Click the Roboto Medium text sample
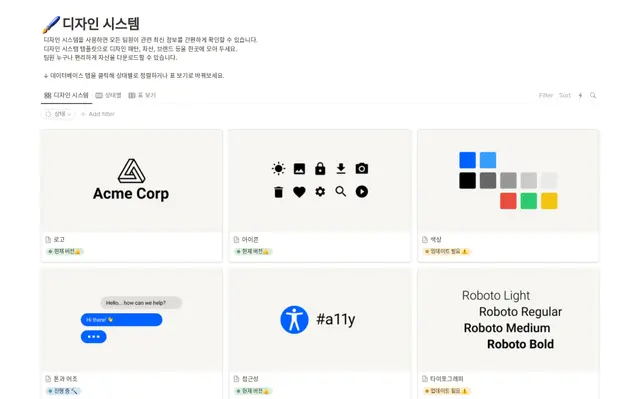The image size is (640, 399). pyautogui.click(x=507, y=328)
